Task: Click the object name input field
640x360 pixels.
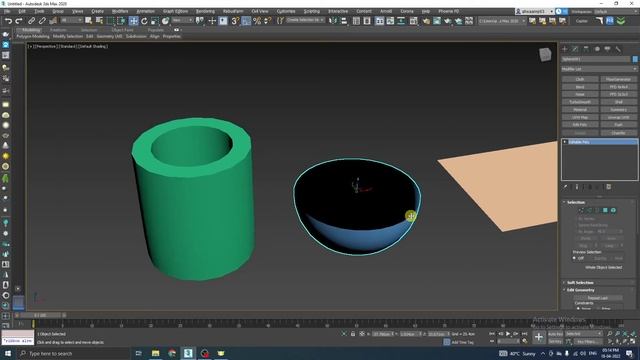Action: click(596, 59)
